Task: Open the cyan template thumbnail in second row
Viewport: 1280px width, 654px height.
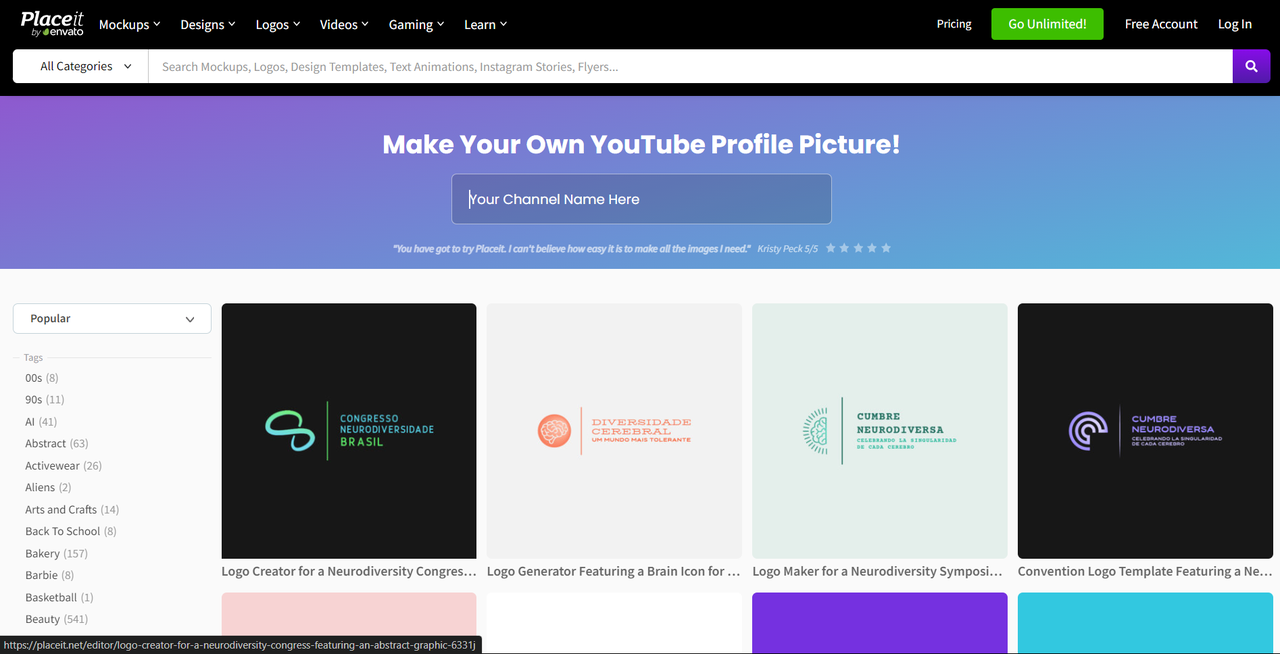Action: click(x=1145, y=623)
